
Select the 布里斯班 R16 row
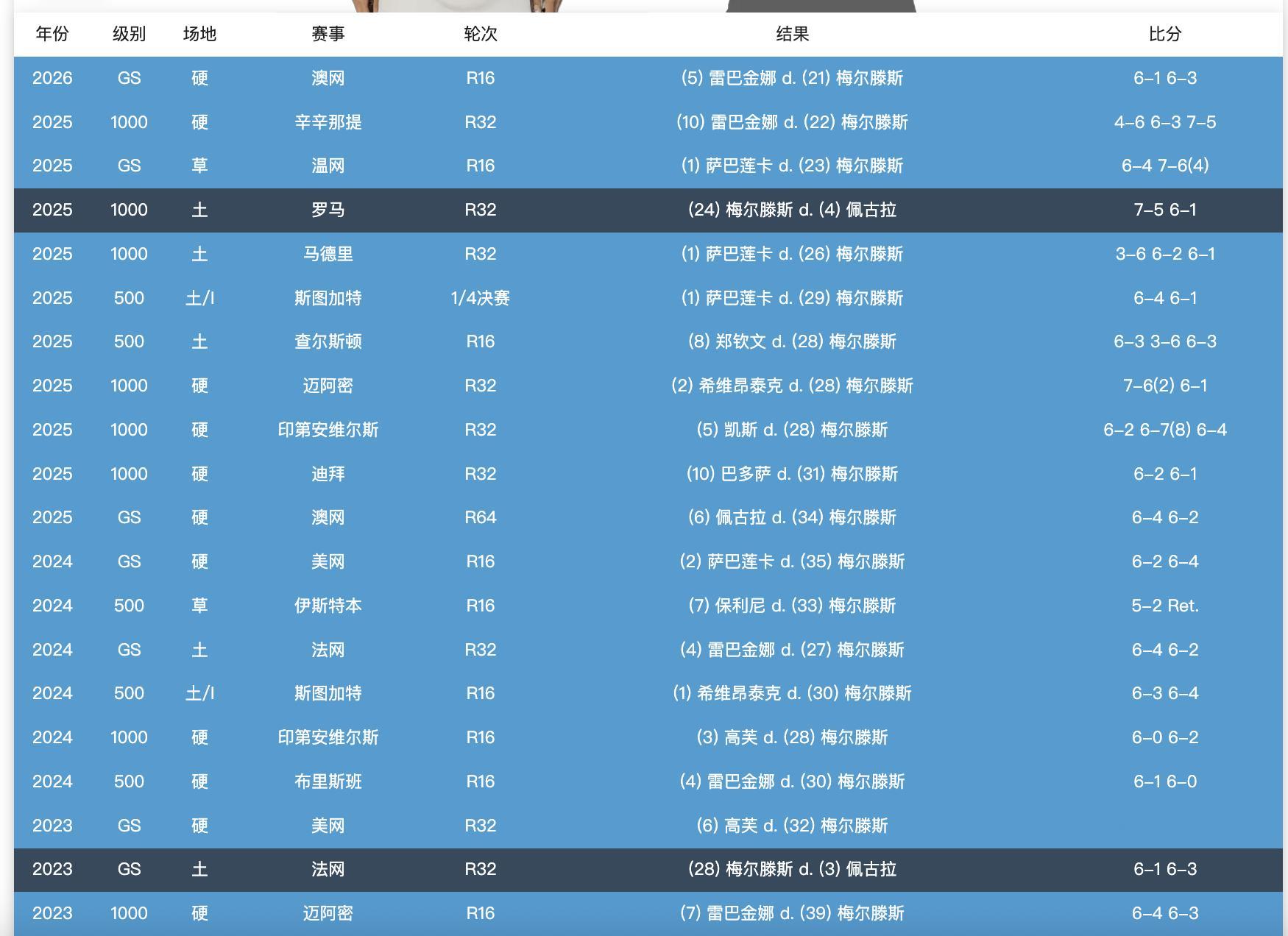[x=644, y=781]
